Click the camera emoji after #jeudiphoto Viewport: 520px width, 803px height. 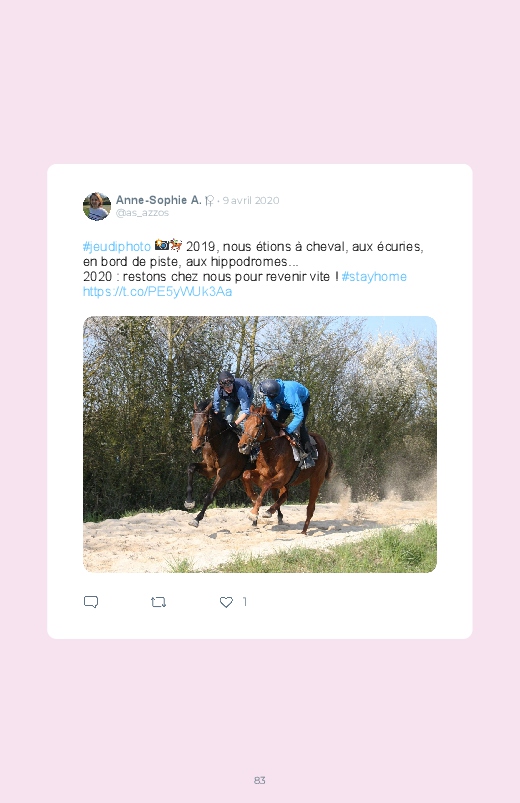(x=161, y=245)
